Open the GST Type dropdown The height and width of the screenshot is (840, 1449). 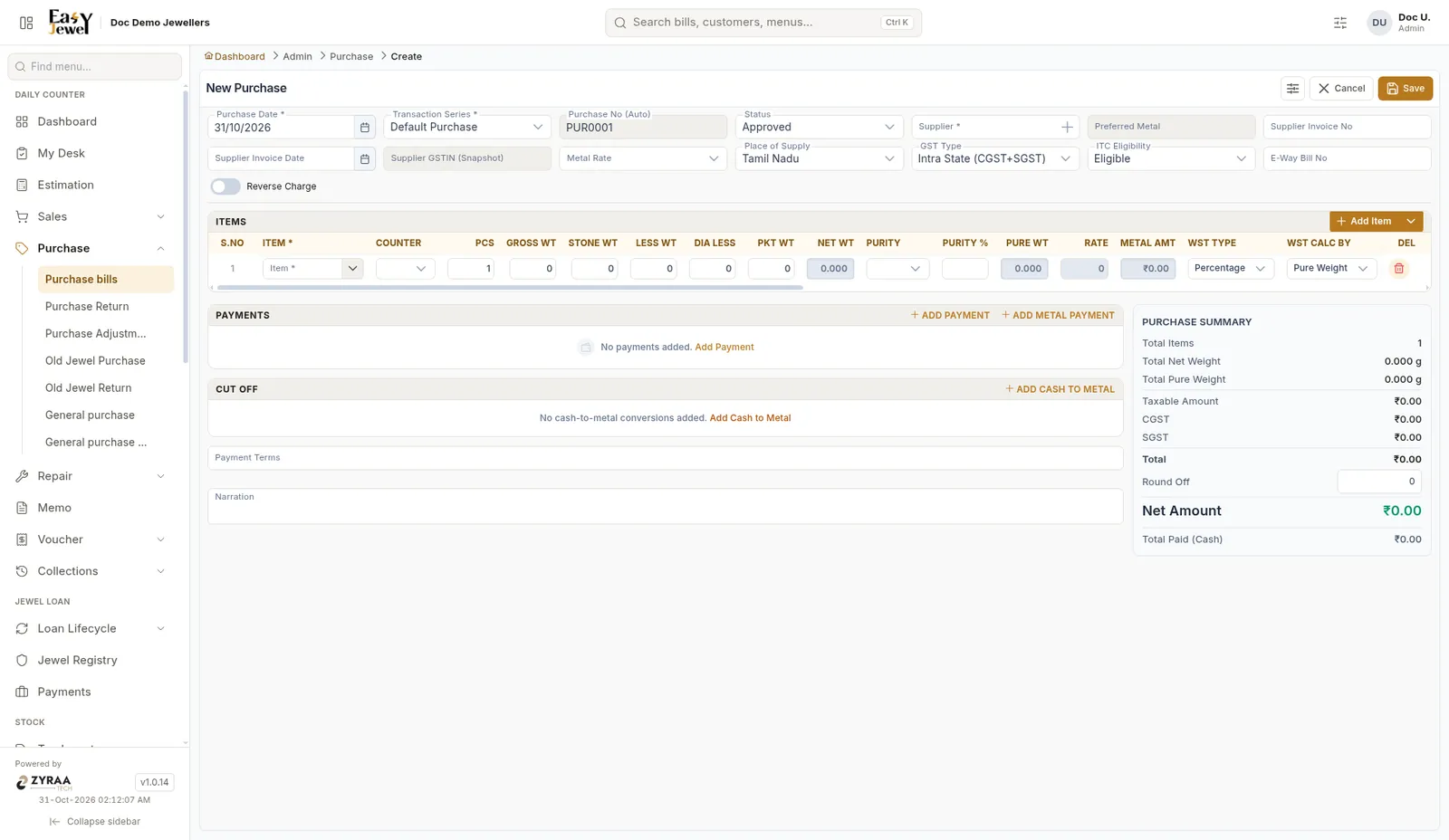coord(994,158)
